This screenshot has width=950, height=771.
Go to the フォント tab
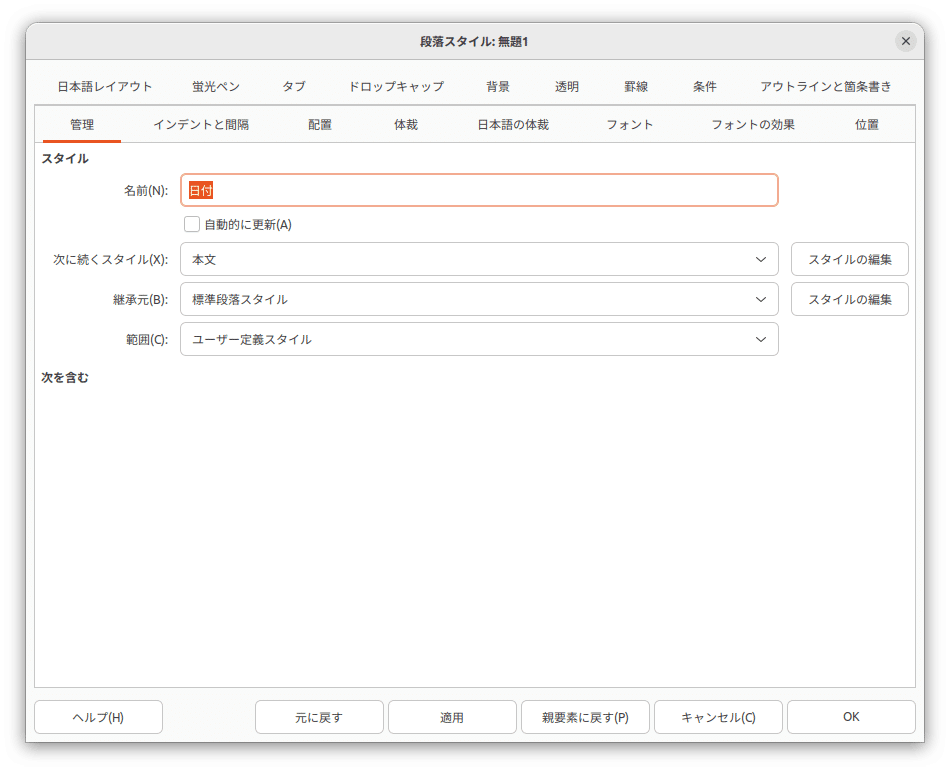[x=630, y=125]
